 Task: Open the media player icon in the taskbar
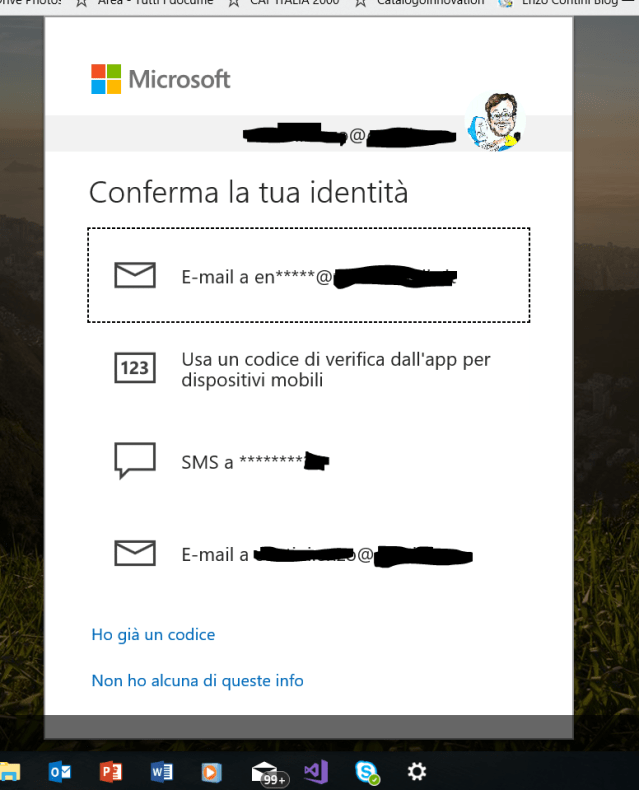click(x=212, y=772)
